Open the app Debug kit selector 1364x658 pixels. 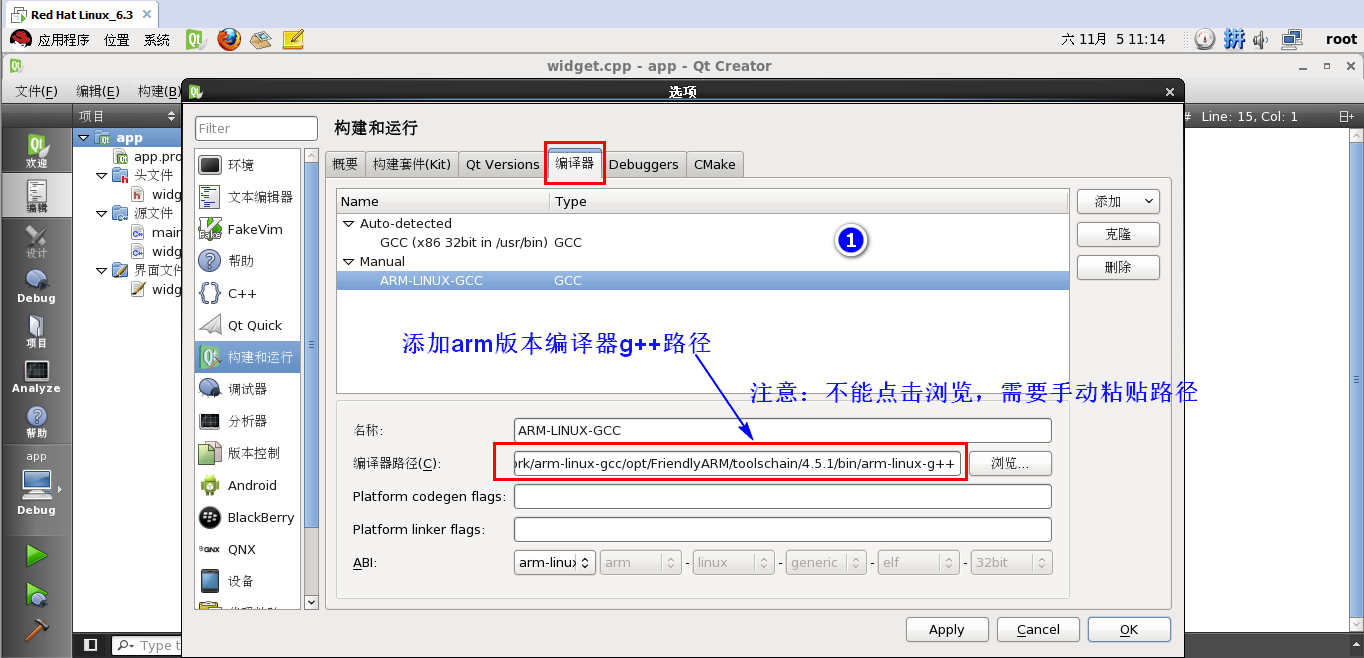[36, 485]
